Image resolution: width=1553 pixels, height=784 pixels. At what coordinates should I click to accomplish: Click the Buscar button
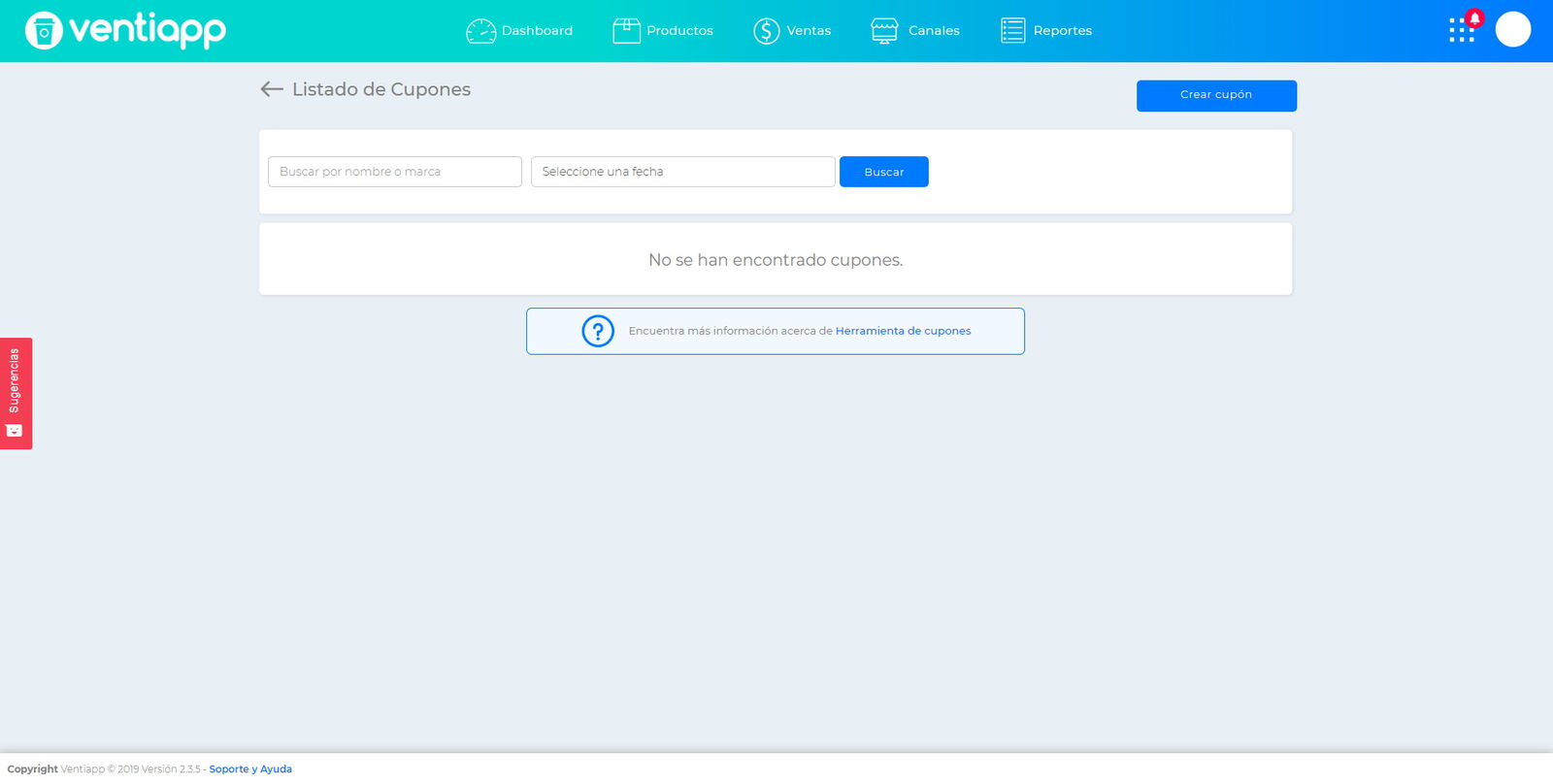pos(884,172)
